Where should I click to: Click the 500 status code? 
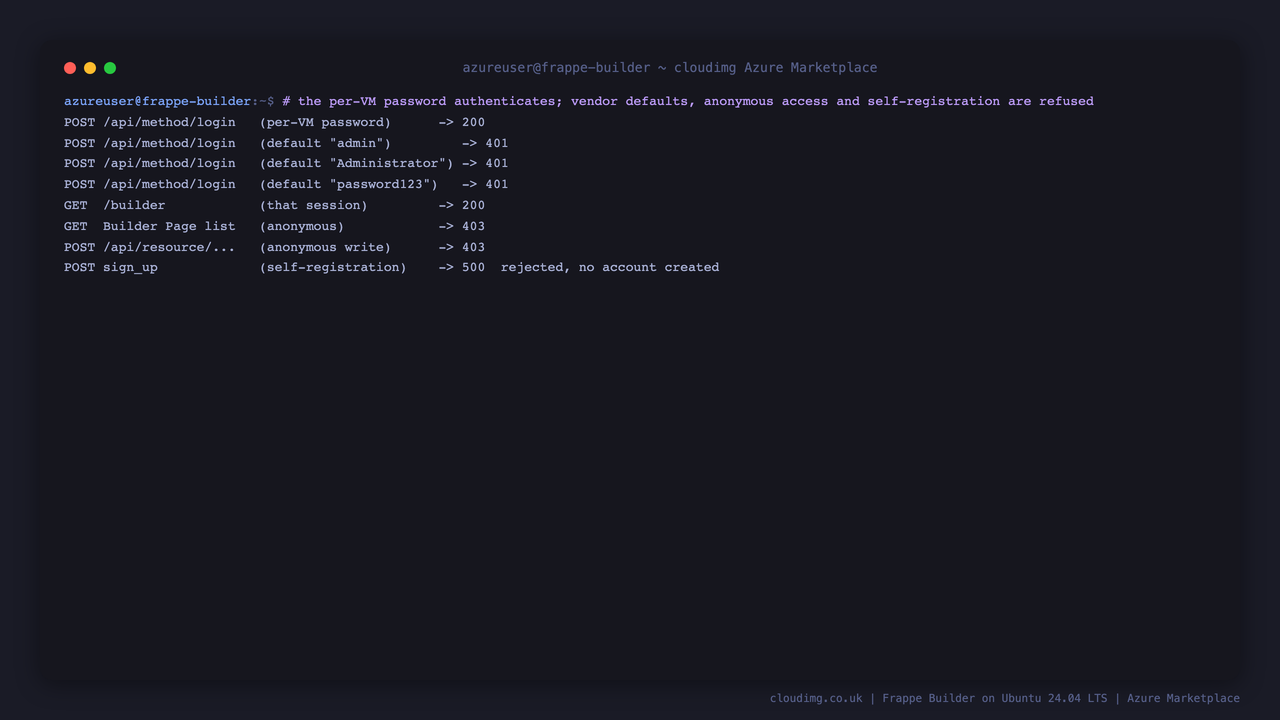tap(473, 267)
